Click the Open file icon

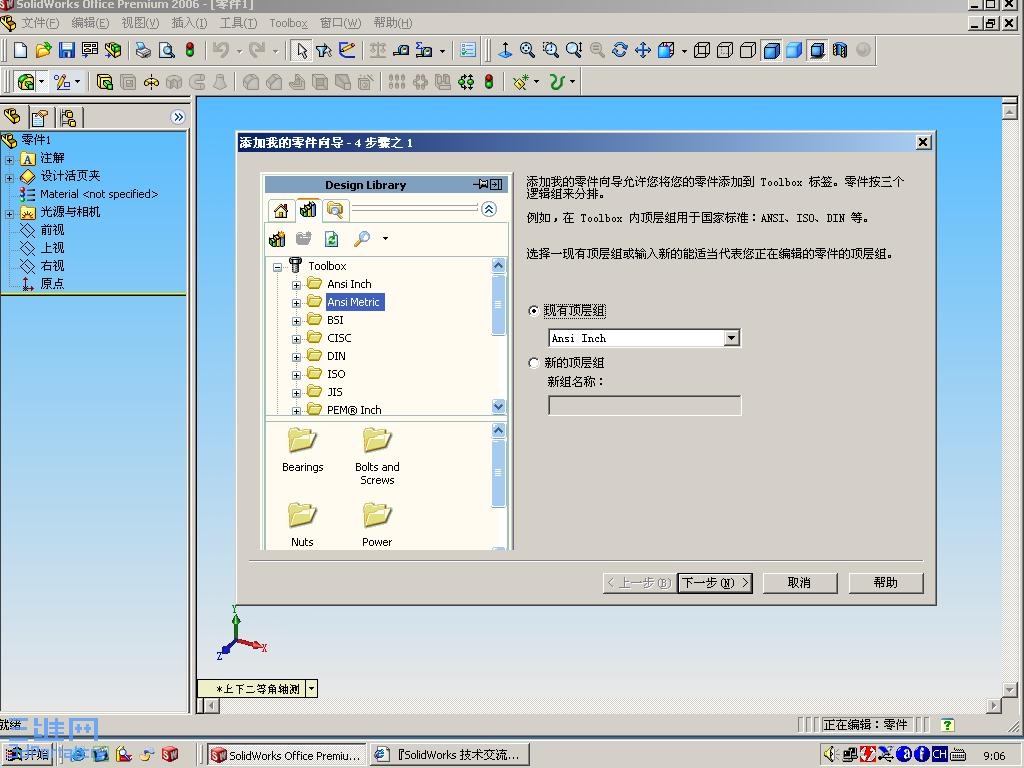pyautogui.click(x=43, y=50)
